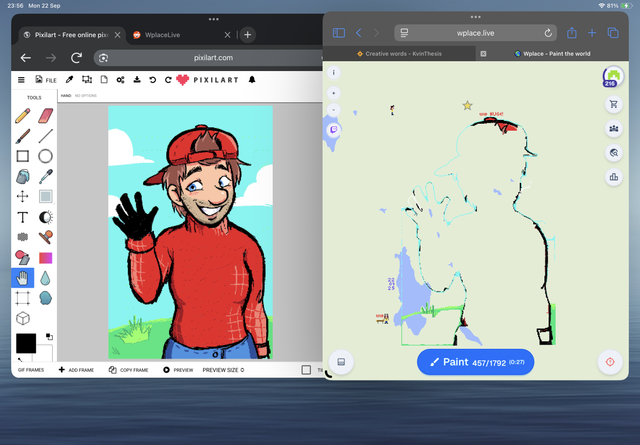The image size is (640, 445).
Task: Select the Lighten/Darken tool
Action: [x=45, y=217]
